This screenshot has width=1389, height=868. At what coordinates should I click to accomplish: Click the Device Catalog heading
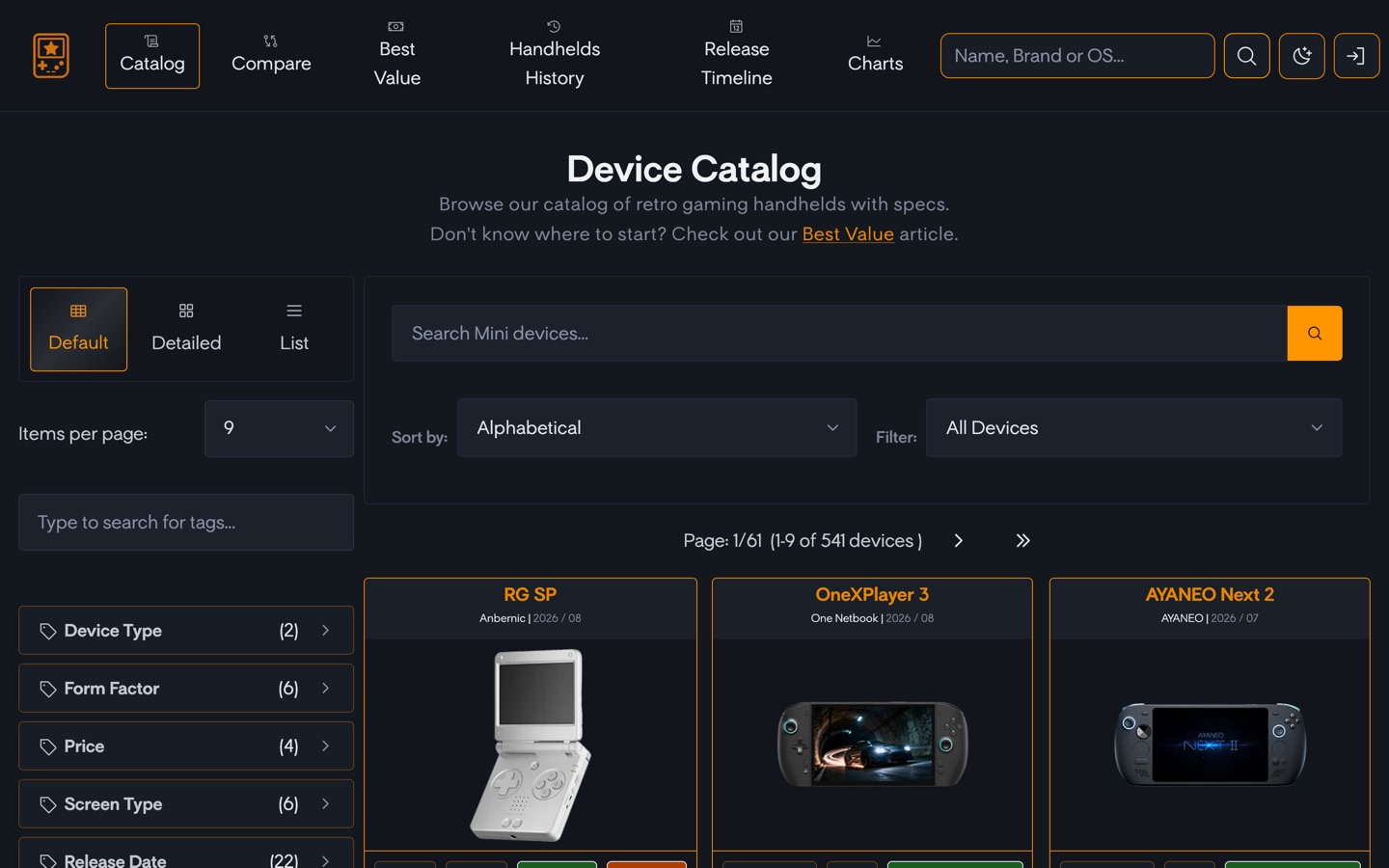coord(694,169)
